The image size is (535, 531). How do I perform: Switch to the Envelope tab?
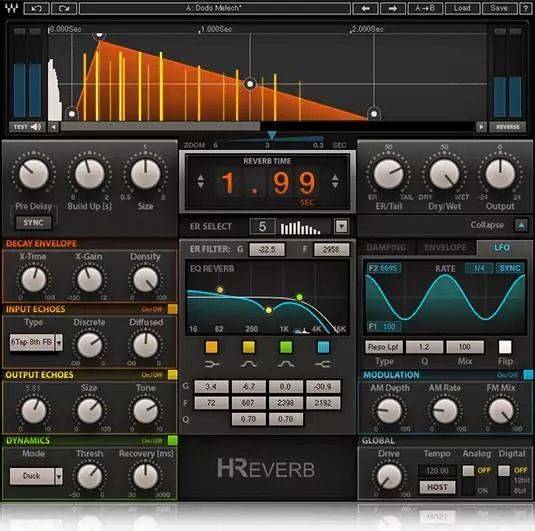[x=445, y=247]
